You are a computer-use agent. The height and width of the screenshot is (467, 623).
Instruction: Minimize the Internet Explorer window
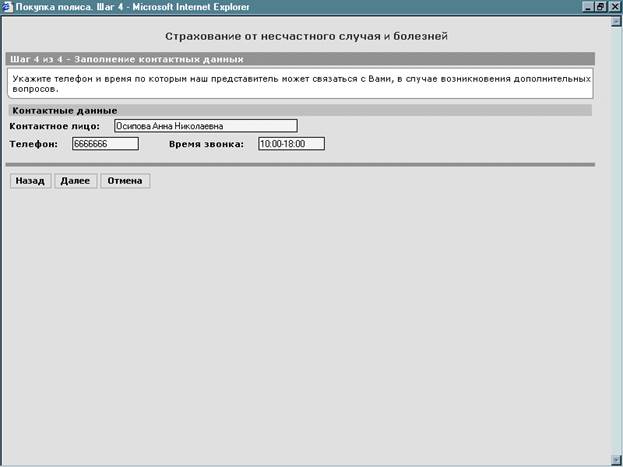click(587, 7)
